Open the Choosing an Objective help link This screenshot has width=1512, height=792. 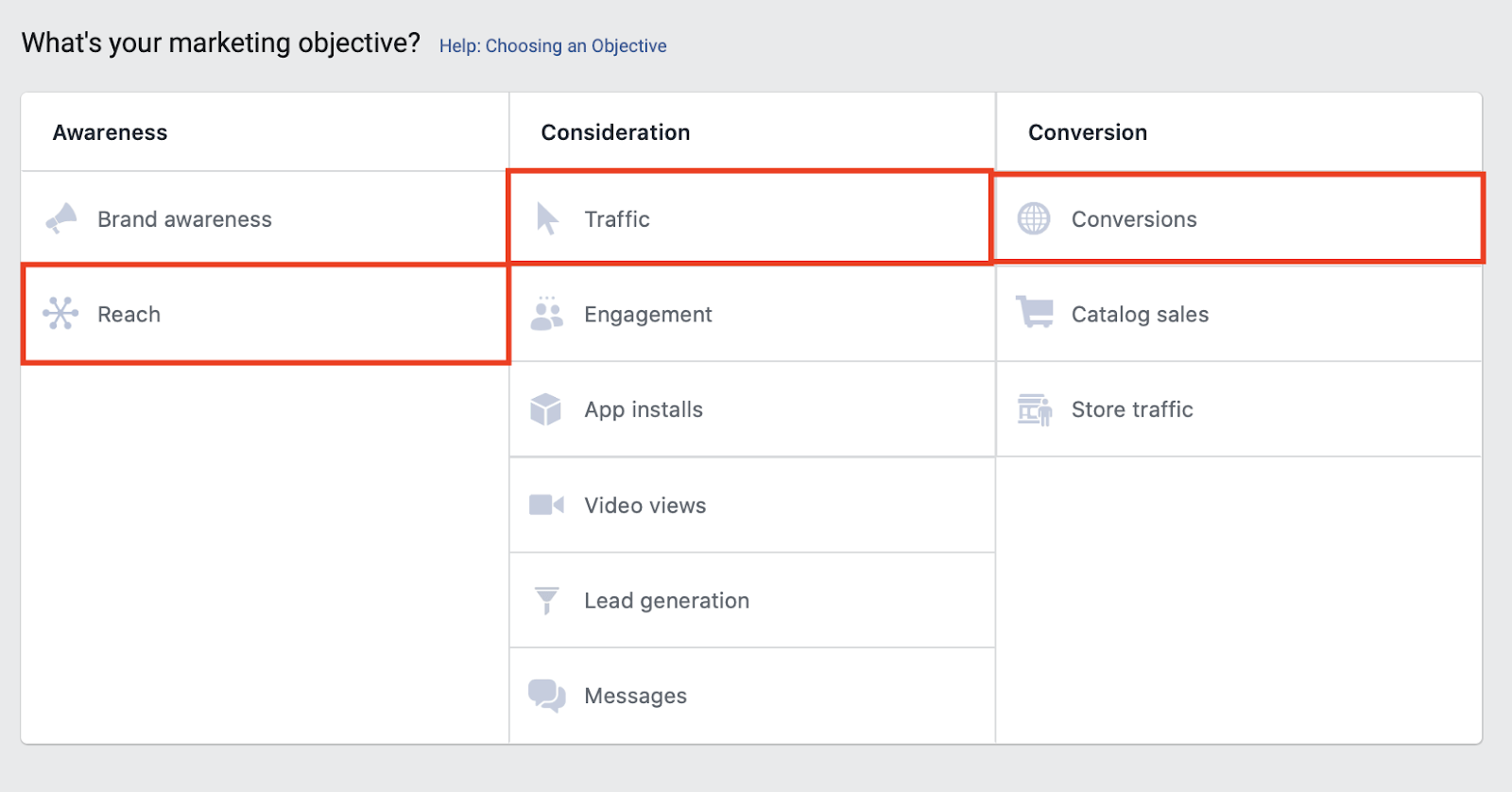[553, 46]
